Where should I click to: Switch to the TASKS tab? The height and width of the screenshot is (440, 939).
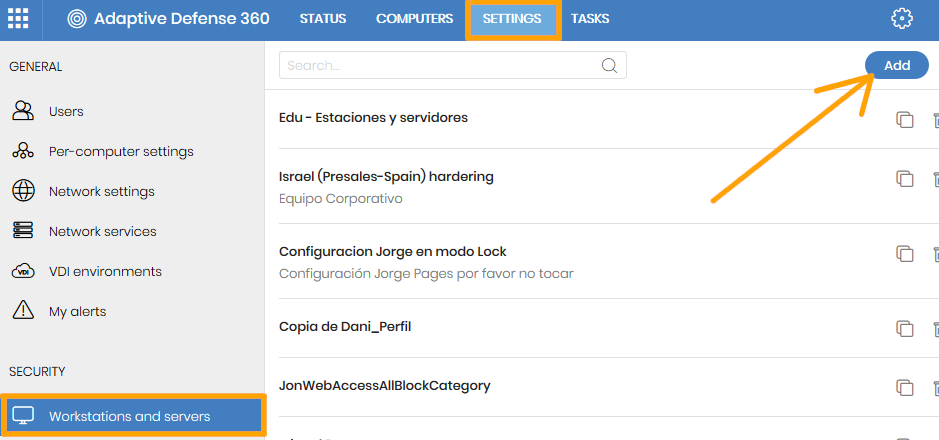(590, 19)
